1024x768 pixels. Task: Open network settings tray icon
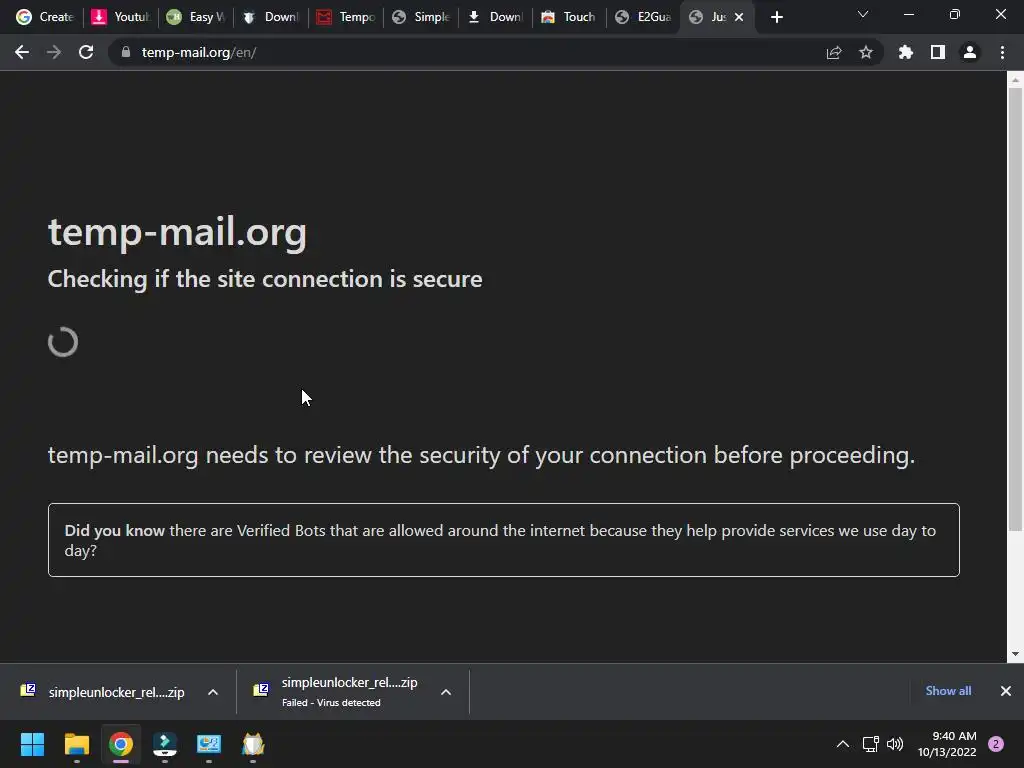[871, 744]
